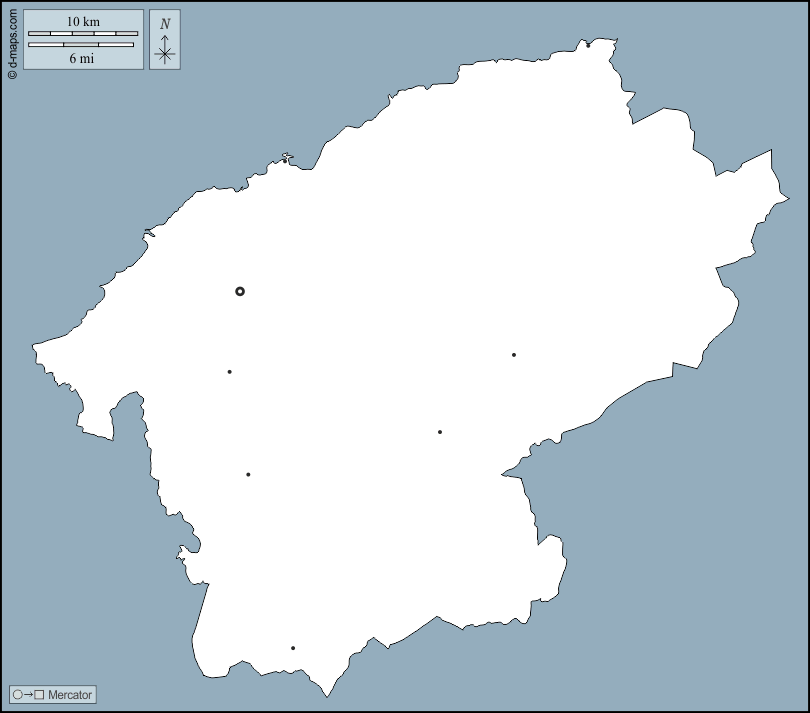Click the small island off the northwest coast
This screenshot has width=810, height=713.
[x=286, y=157]
